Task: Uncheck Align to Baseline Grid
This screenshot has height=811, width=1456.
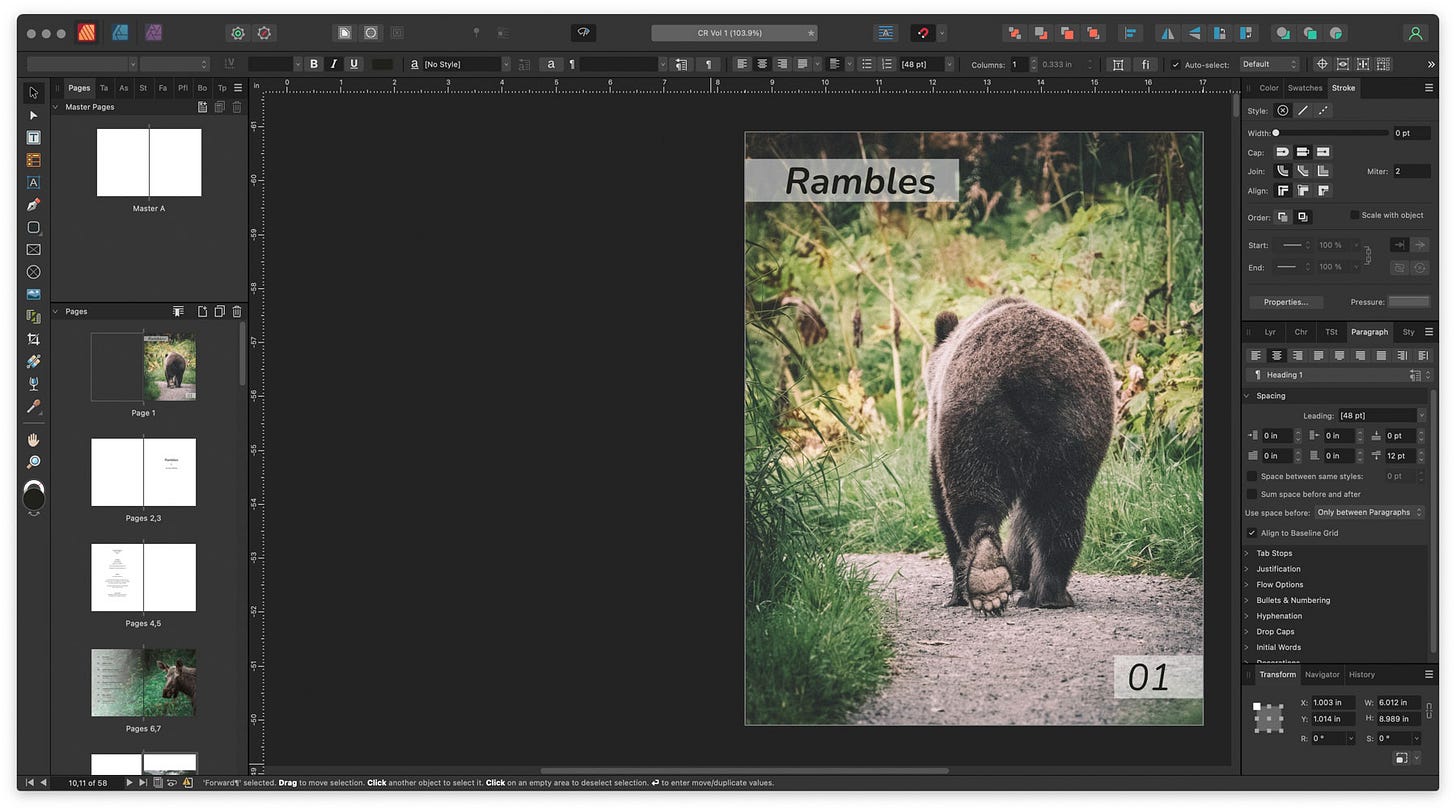Action: 1252,533
